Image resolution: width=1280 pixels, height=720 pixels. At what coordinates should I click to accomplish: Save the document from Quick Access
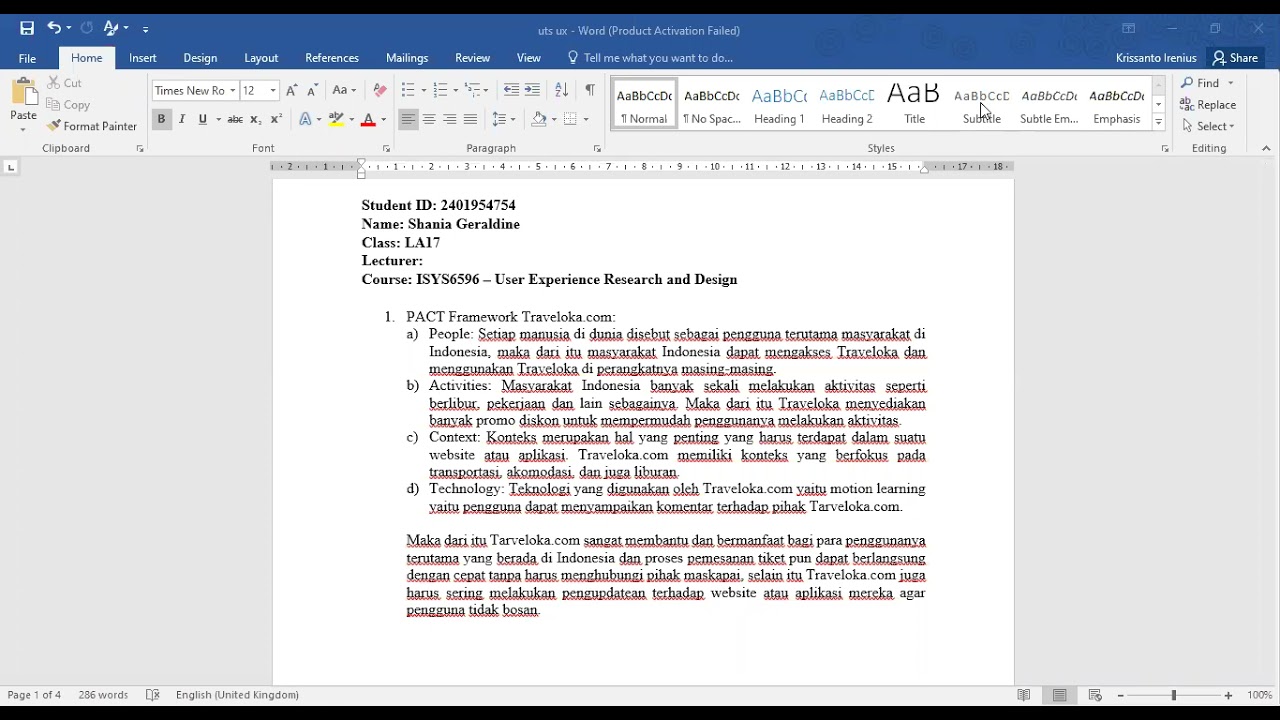(x=27, y=28)
